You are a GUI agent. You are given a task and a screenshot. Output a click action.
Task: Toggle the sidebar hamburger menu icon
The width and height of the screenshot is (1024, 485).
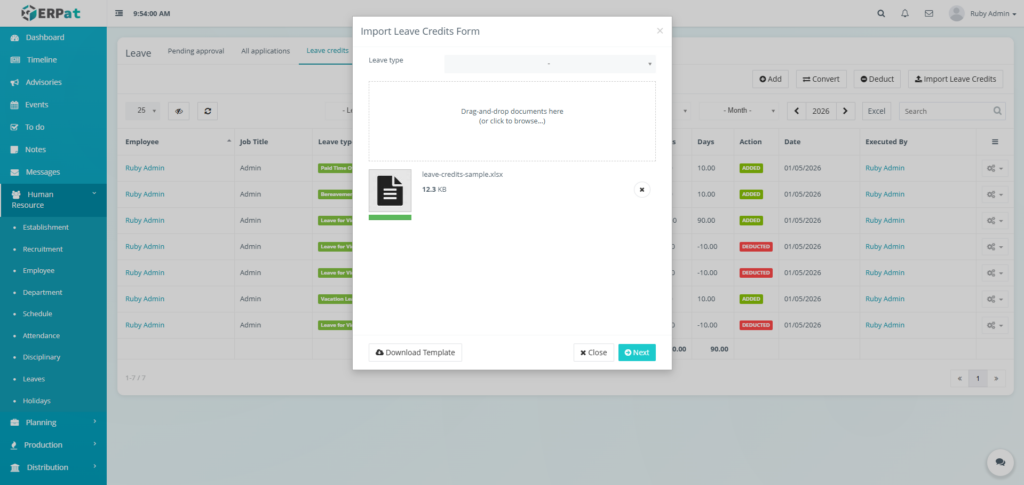click(x=119, y=13)
